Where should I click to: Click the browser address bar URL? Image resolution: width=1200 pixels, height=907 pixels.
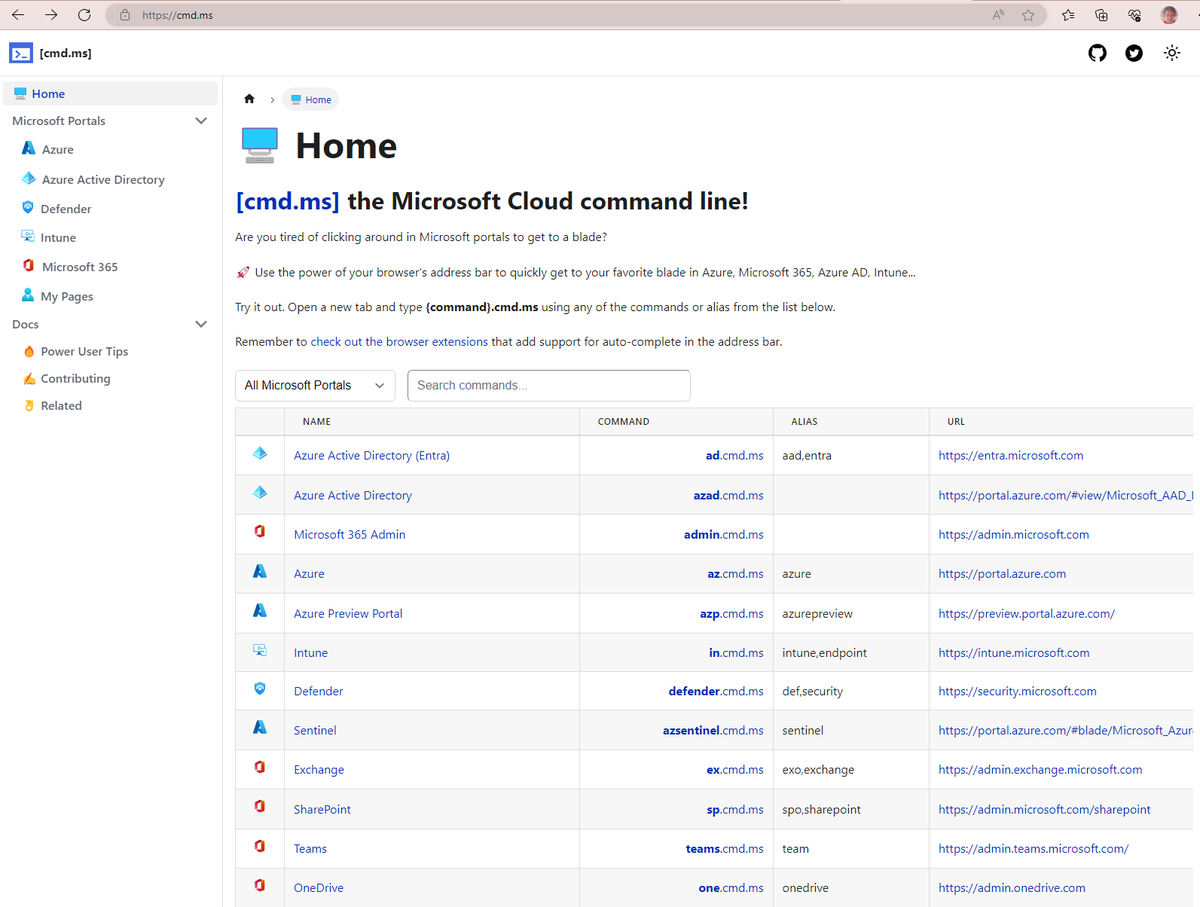point(178,16)
